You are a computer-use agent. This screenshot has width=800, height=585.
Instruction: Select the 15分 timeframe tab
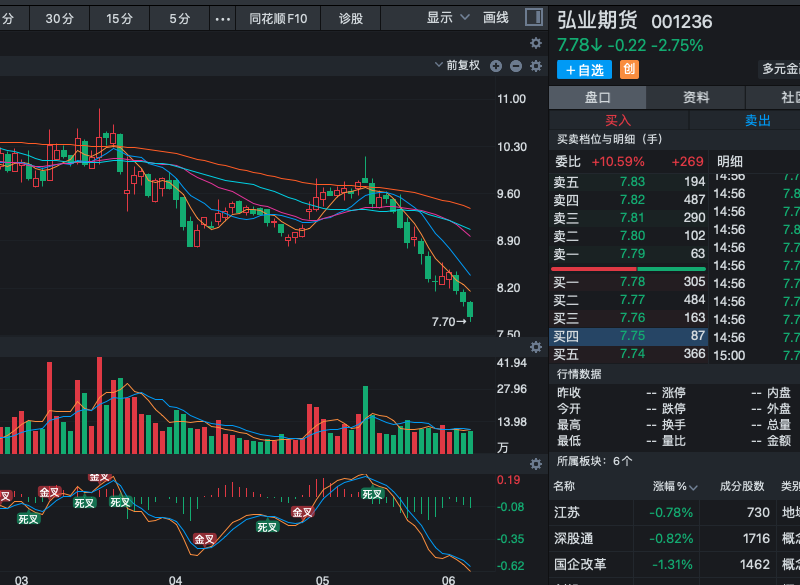click(119, 19)
